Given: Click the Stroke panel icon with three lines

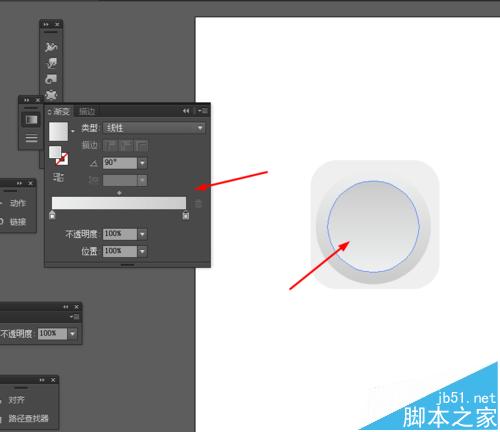Looking at the screenshot, I should tap(31, 138).
